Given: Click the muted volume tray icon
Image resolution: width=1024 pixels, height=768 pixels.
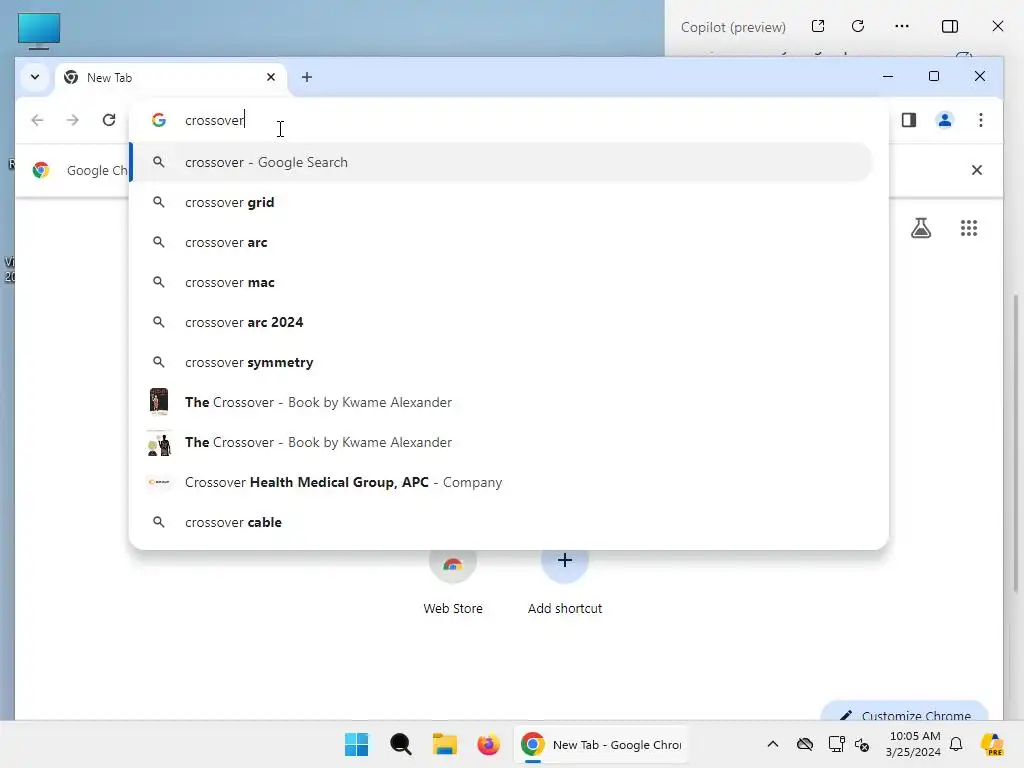Looking at the screenshot, I should point(862,744).
